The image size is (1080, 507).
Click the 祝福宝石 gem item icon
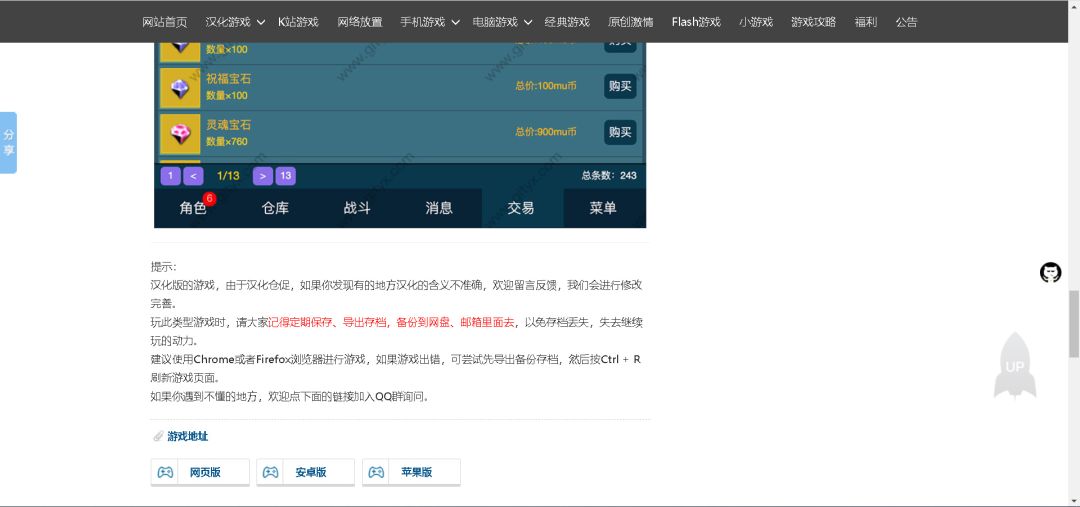tap(180, 88)
